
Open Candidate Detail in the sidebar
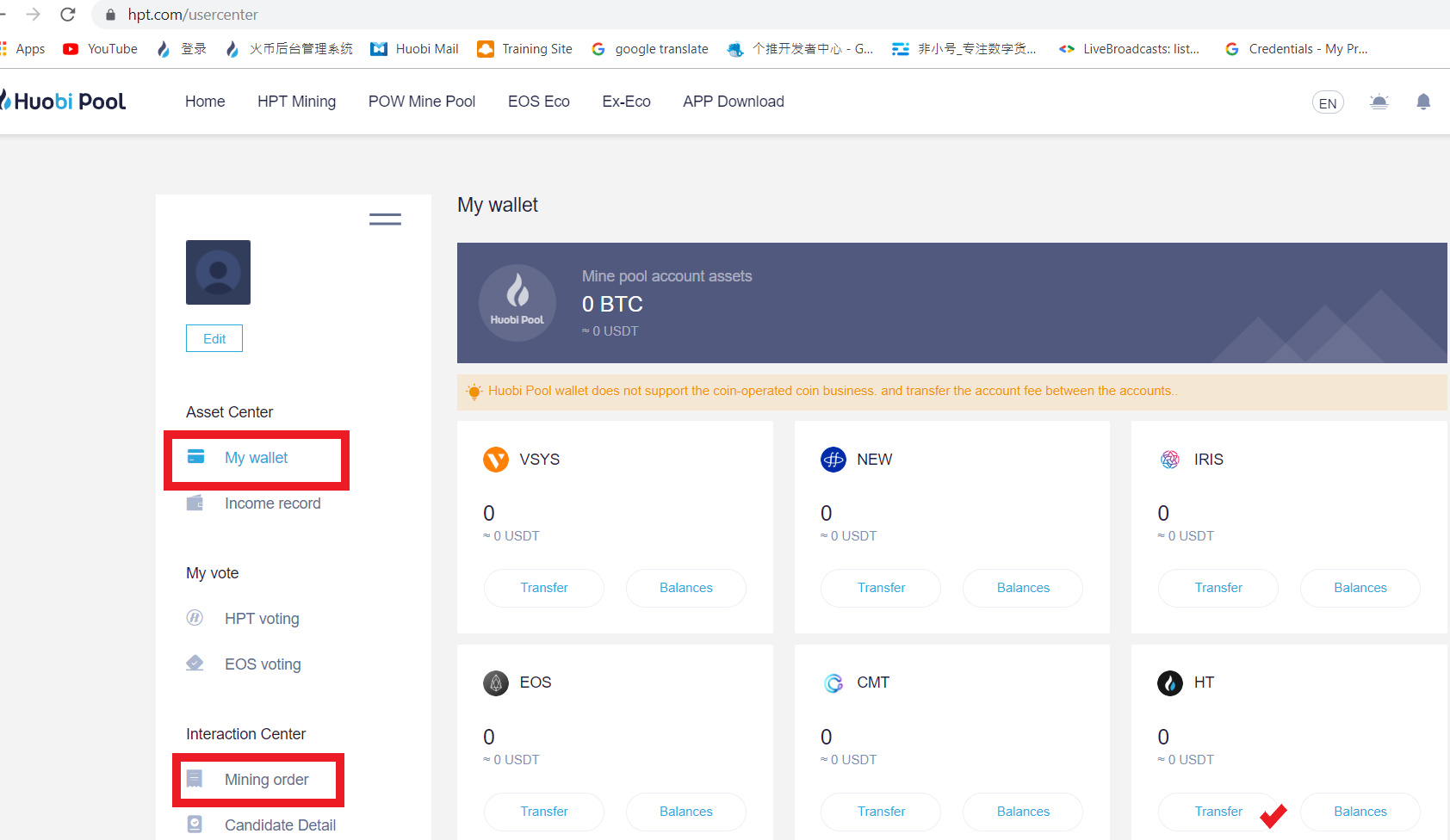coord(280,825)
